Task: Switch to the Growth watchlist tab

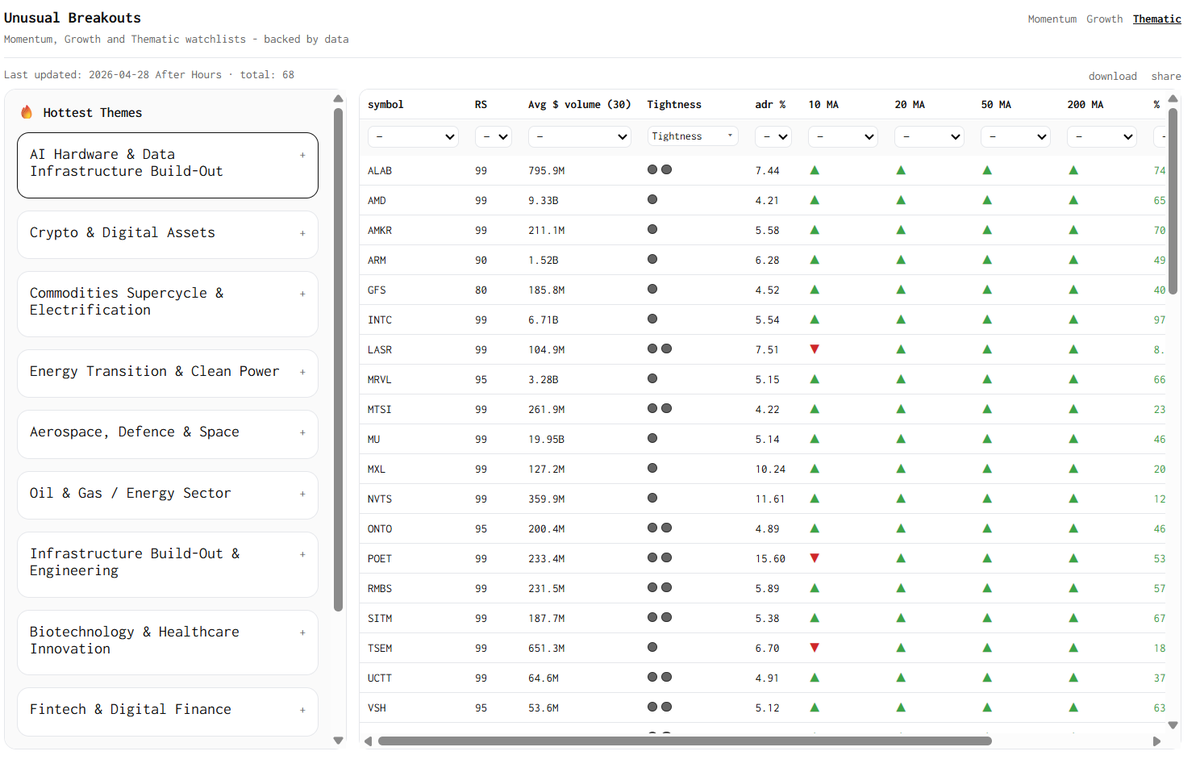Action: coord(1105,19)
